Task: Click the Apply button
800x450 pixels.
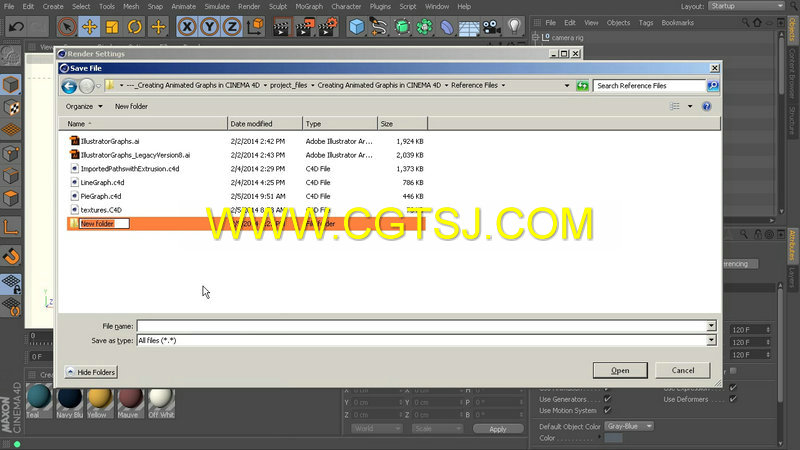Action: [x=498, y=429]
